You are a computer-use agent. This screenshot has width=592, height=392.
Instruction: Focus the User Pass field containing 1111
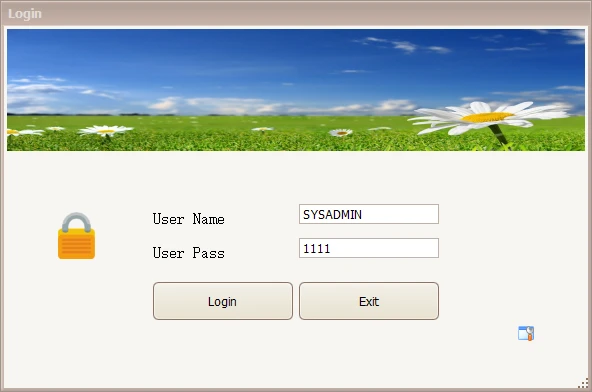pos(369,248)
